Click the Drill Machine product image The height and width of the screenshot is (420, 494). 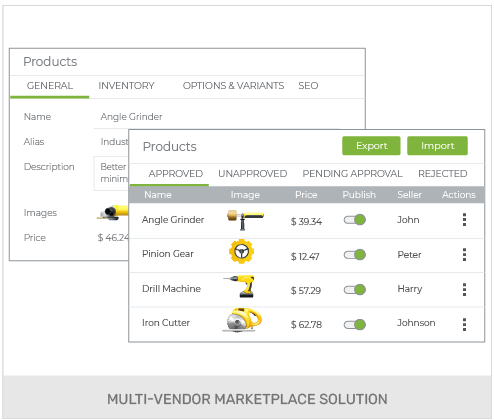click(x=240, y=286)
